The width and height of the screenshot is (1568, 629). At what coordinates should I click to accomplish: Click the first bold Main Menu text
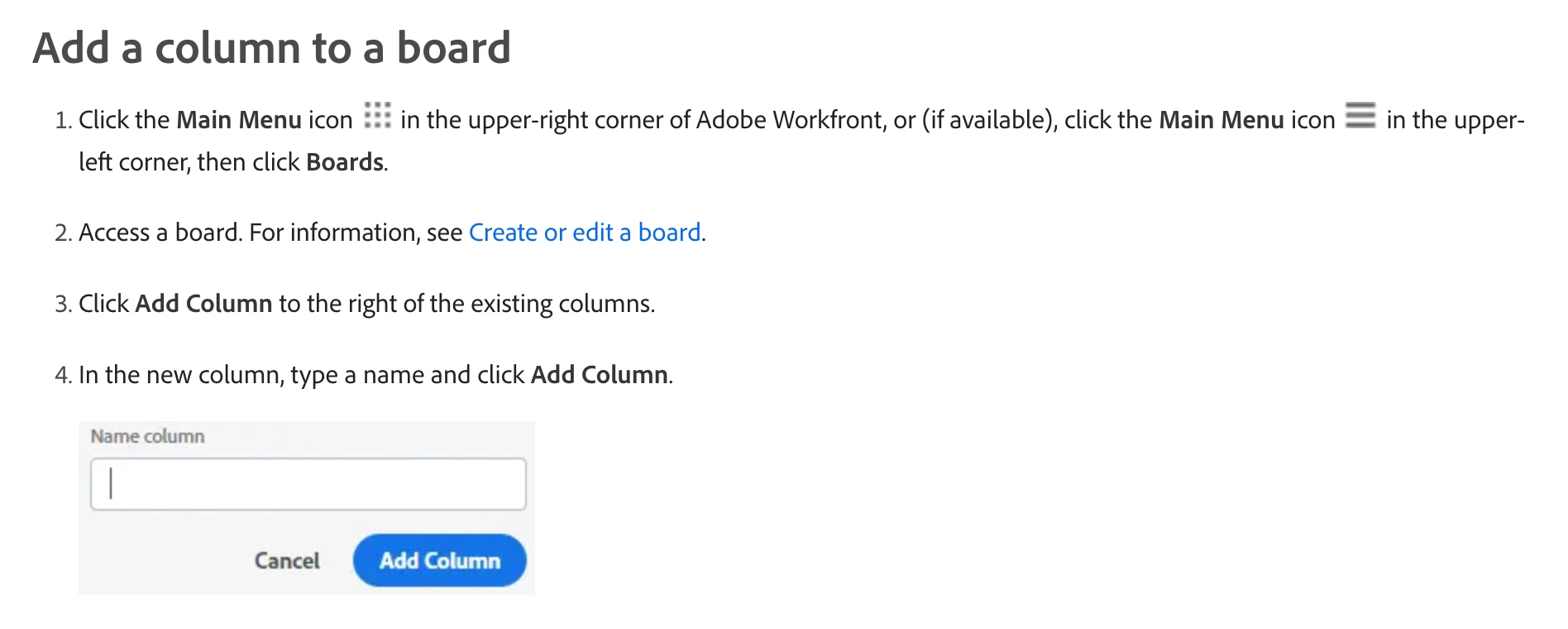click(x=239, y=120)
